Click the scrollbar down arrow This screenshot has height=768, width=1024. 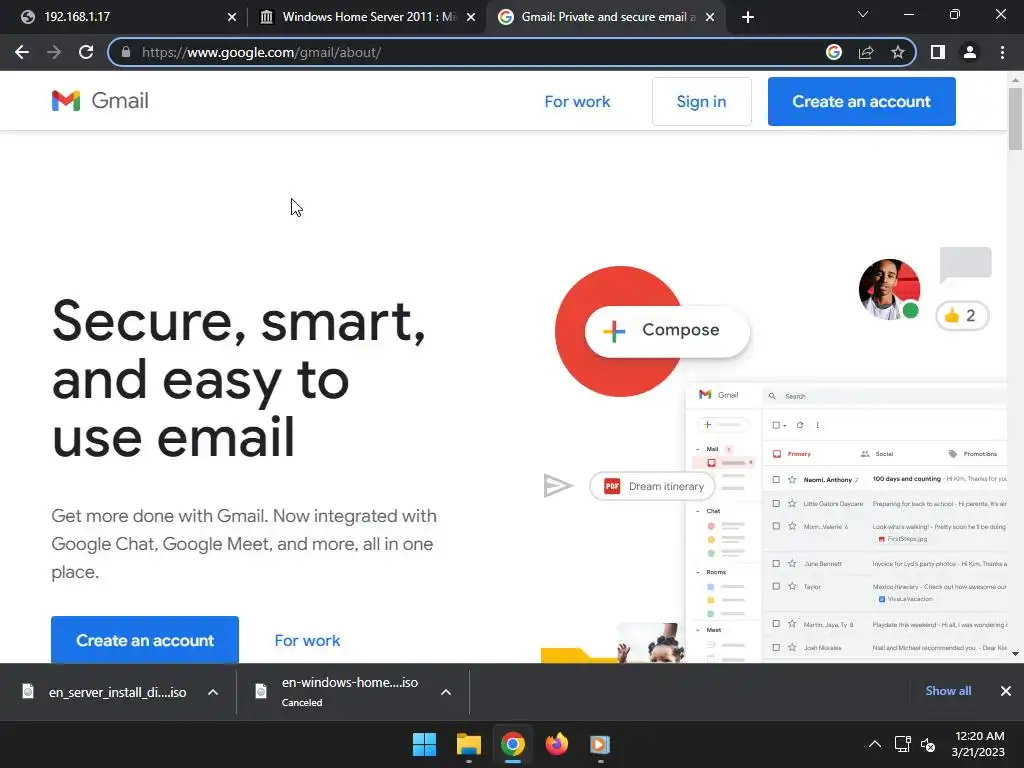[1015, 653]
